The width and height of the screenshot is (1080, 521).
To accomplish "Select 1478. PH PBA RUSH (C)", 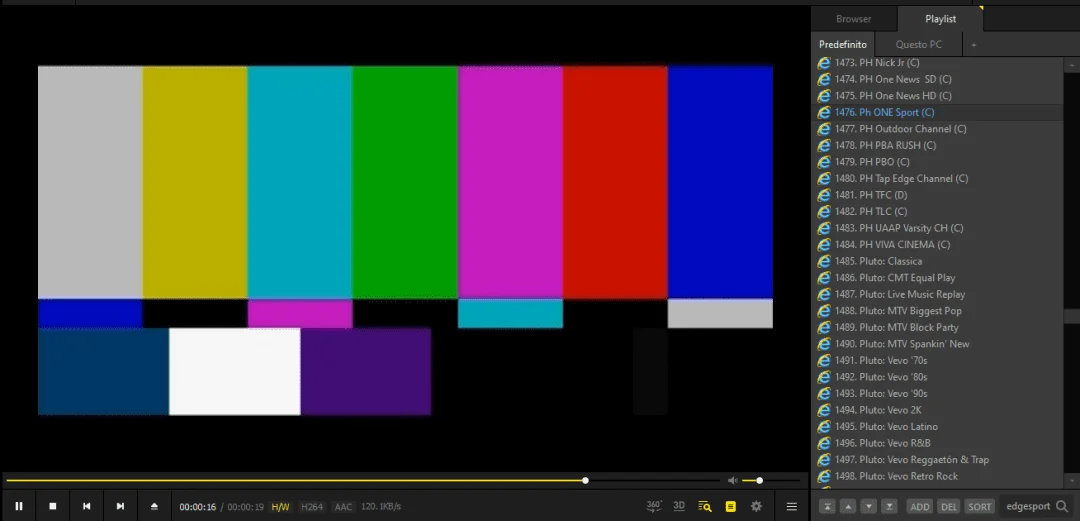I will pyautogui.click(x=937, y=145).
